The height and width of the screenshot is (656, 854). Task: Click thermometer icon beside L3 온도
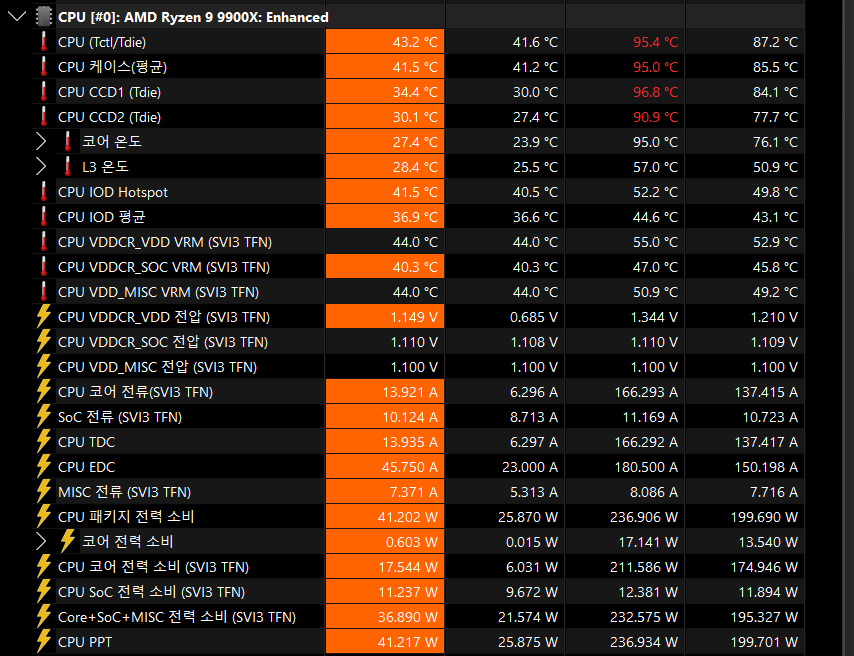pyautogui.click(x=68, y=167)
